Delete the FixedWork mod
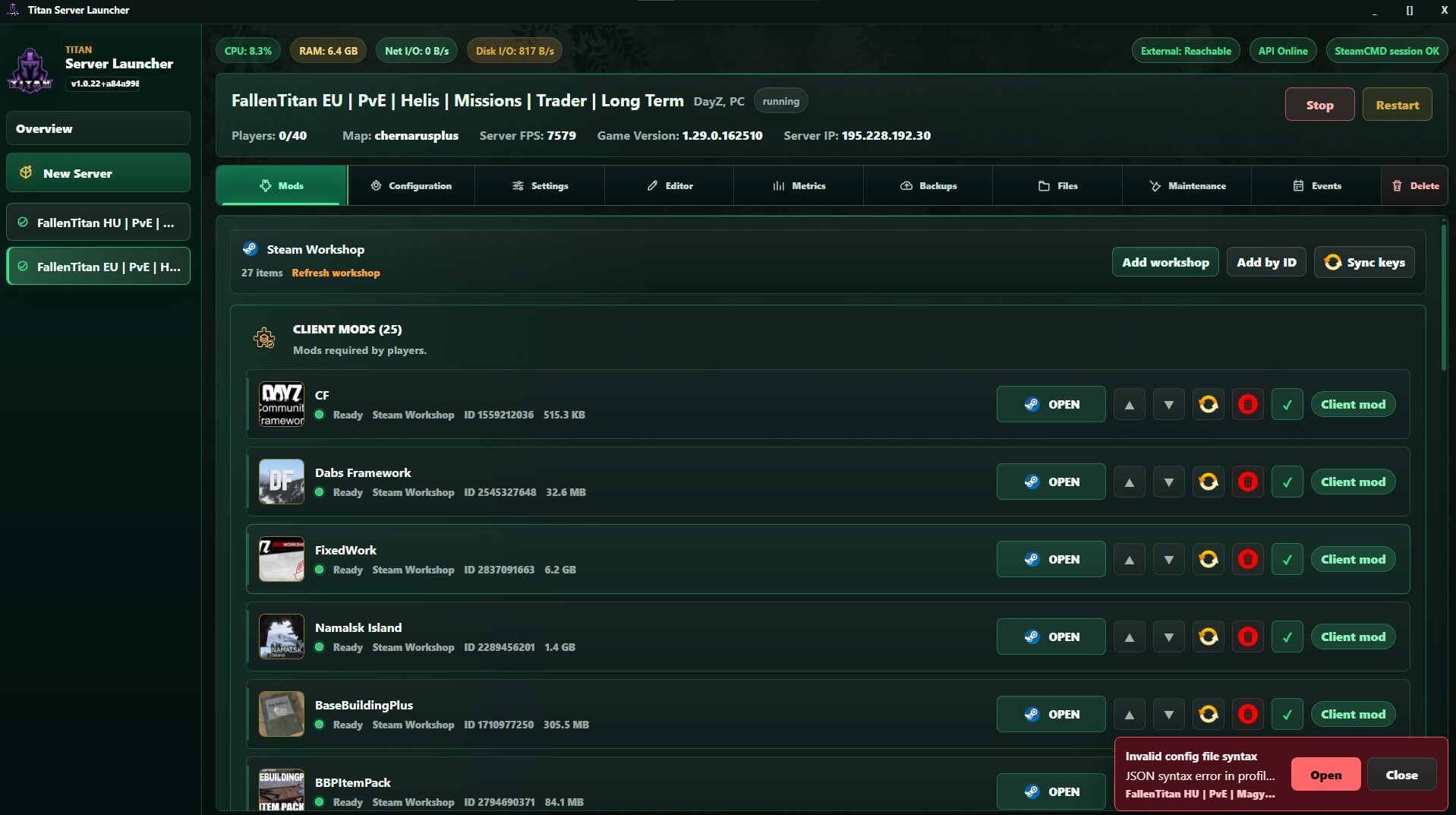1456x815 pixels. pyautogui.click(x=1247, y=559)
